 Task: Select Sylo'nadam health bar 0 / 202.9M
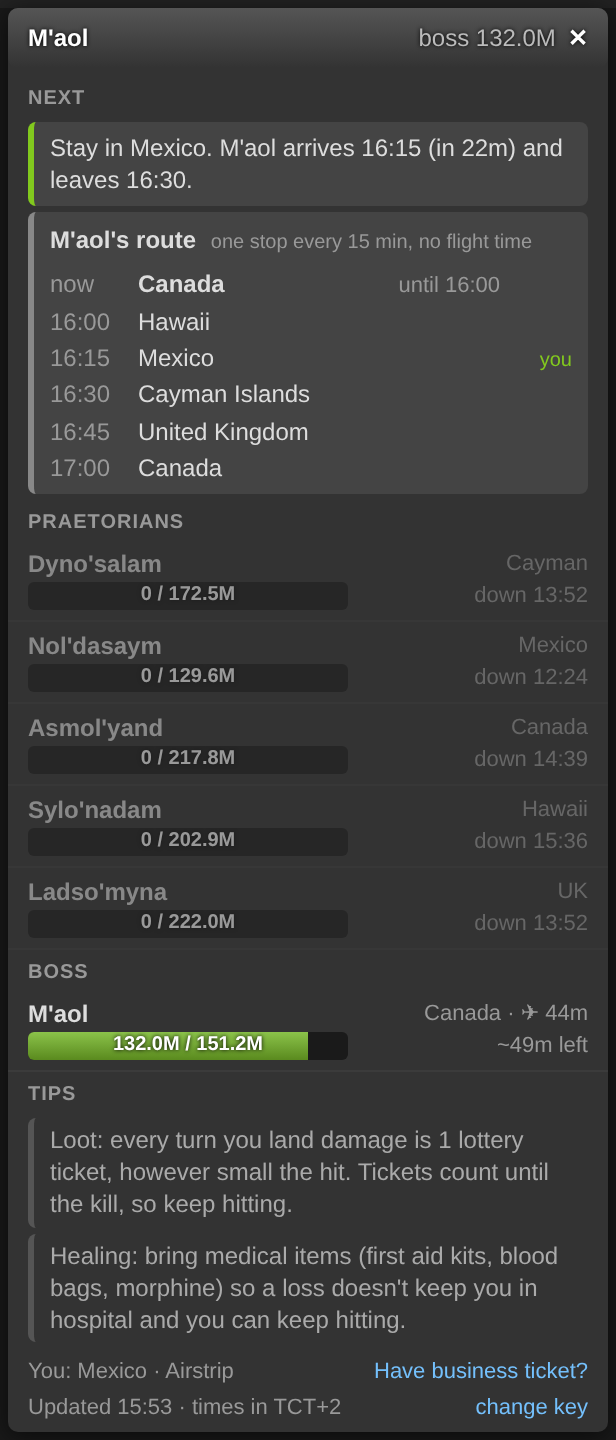point(188,842)
